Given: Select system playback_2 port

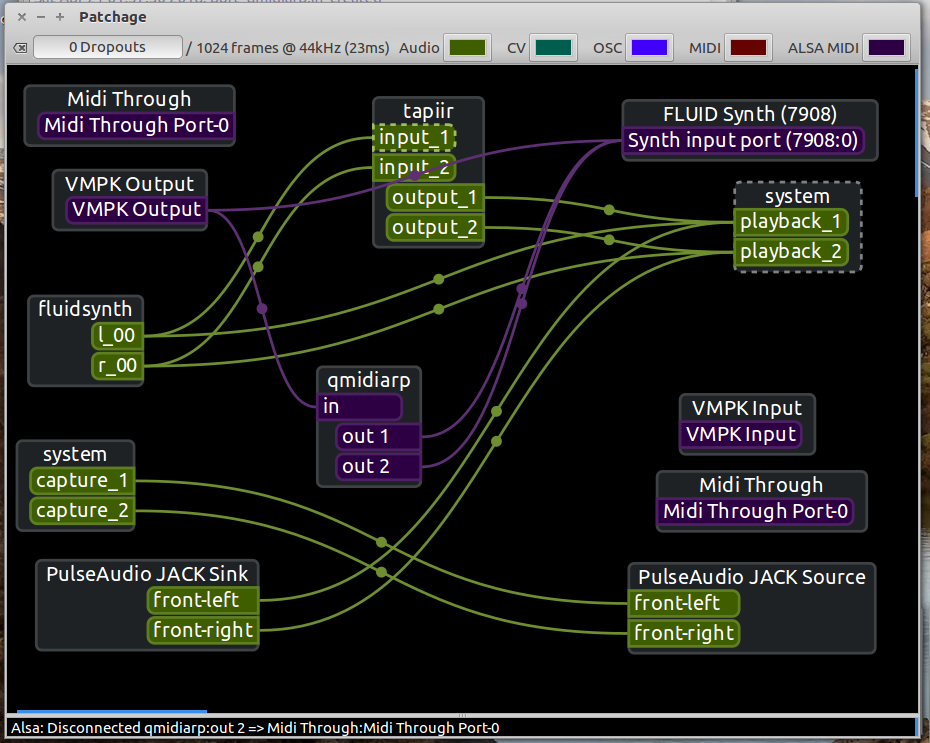Looking at the screenshot, I should [x=791, y=252].
